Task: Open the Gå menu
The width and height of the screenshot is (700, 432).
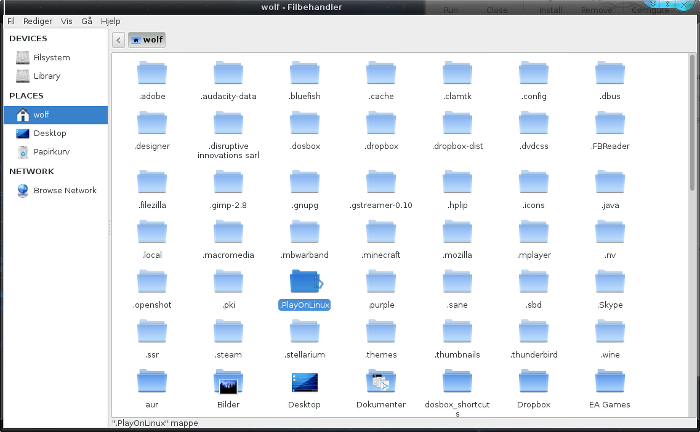Action: tap(87, 21)
